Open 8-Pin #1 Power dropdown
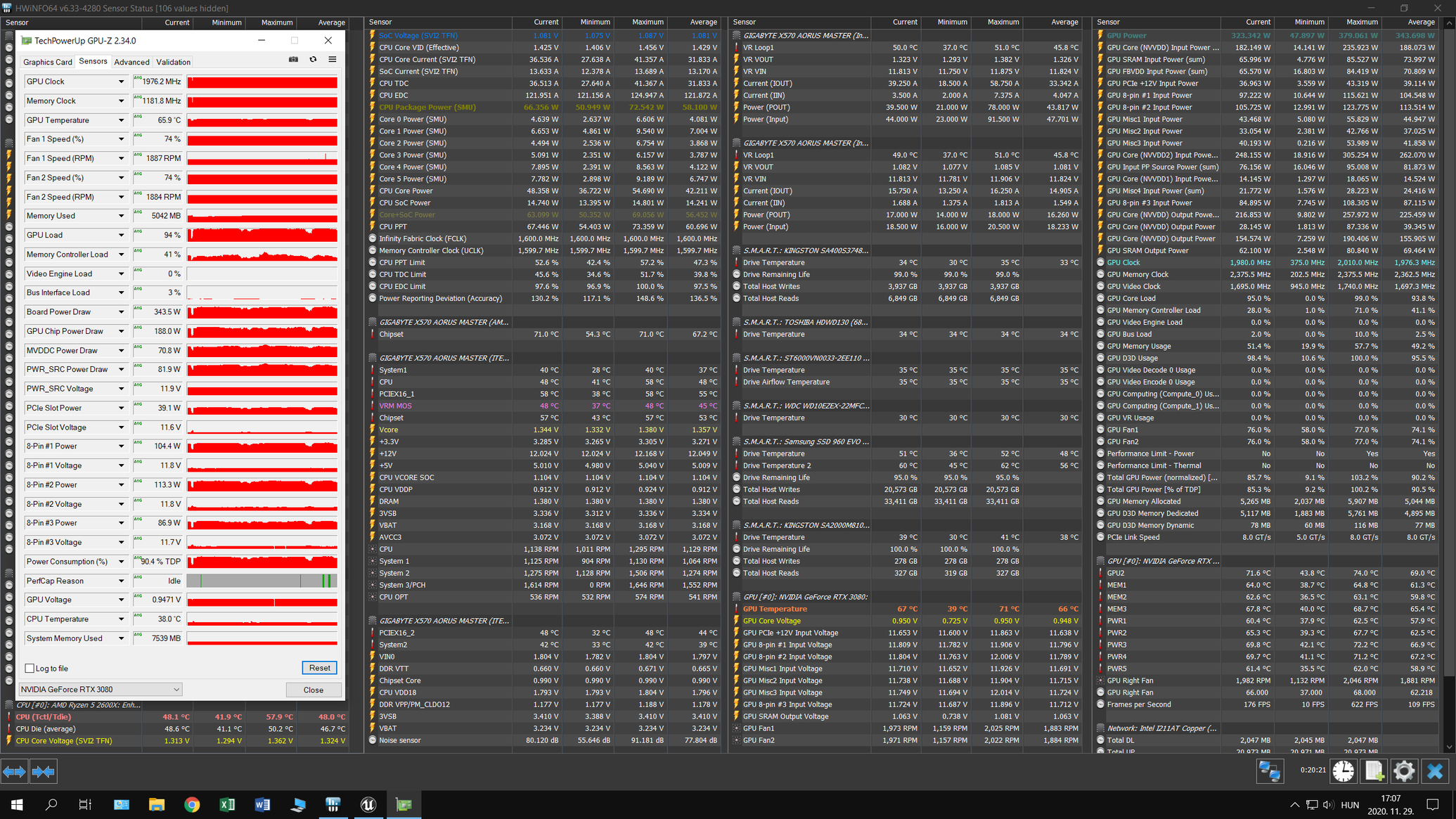Image resolution: width=1456 pixels, height=819 pixels. 121,446
